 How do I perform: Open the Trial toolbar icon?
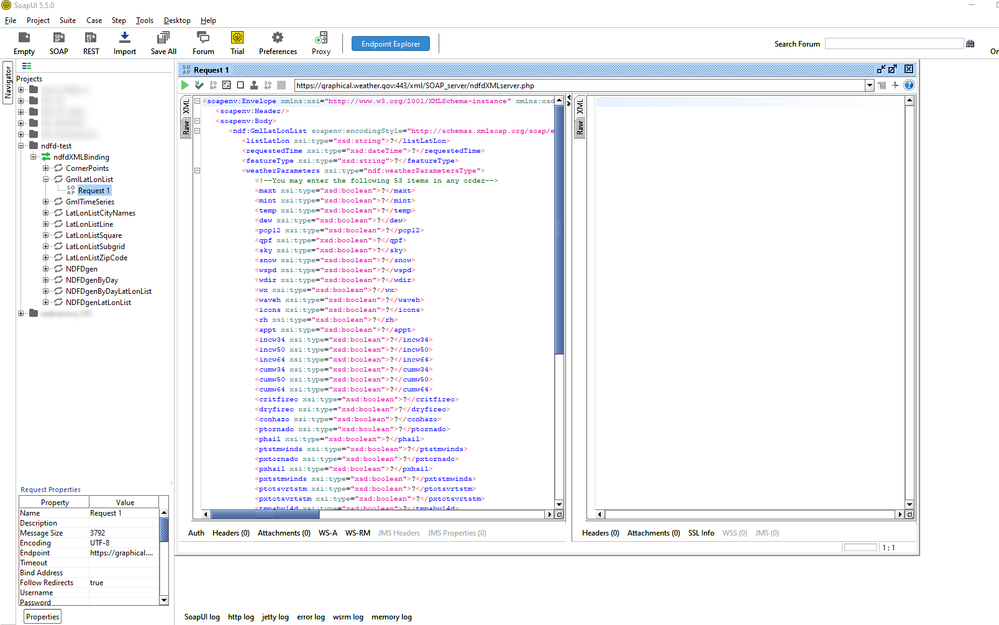(x=237, y=43)
